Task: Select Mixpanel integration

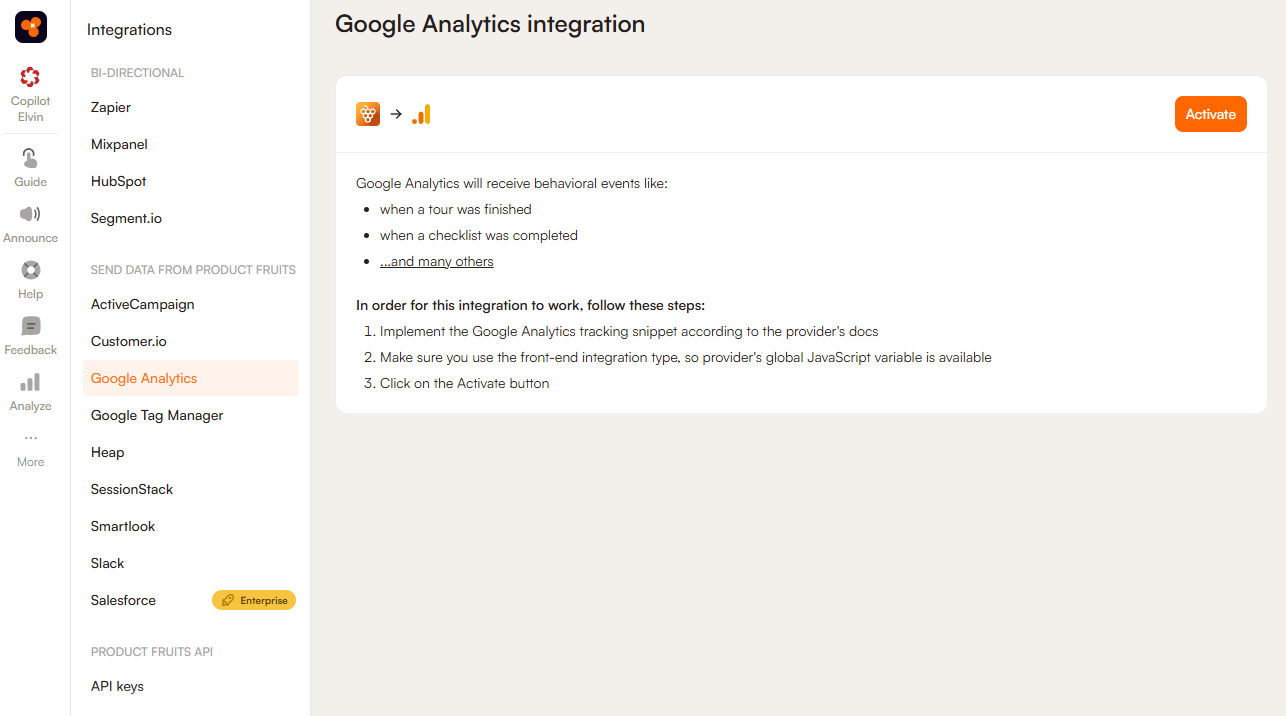Action: pos(119,144)
